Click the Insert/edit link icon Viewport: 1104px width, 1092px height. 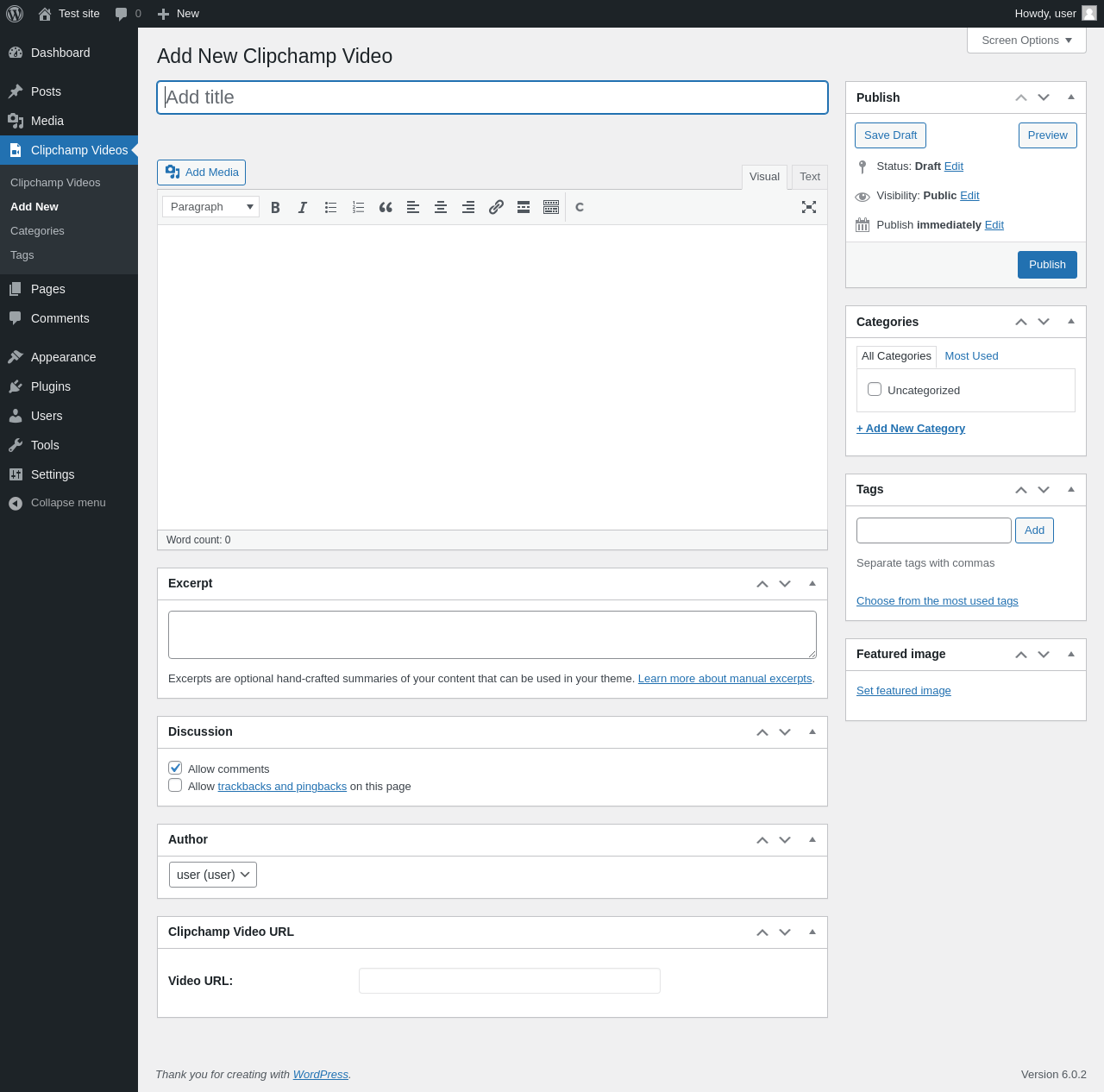pos(496,207)
